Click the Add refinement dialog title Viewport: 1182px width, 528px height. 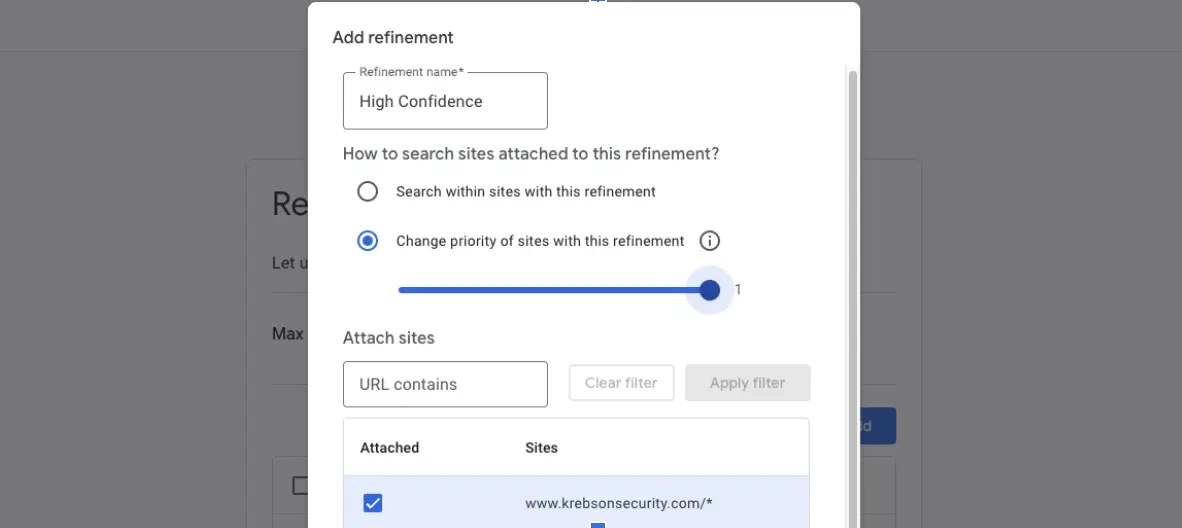pyautogui.click(x=393, y=37)
